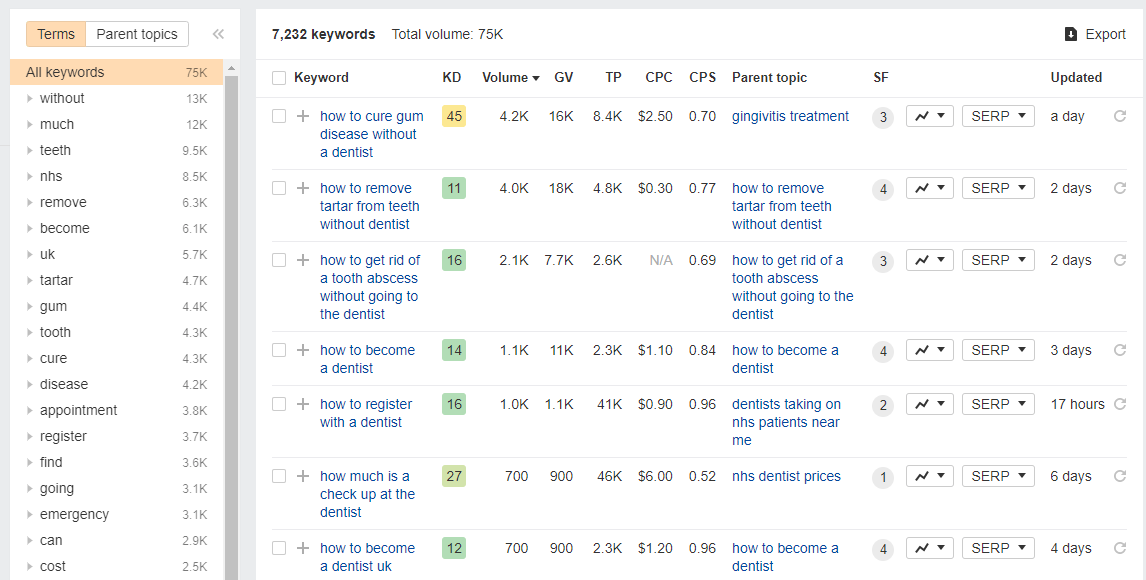Image resolution: width=1146 pixels, height=580 pixels.
Task: Sort by the Volume column header
Action: pyautogui.click(x=510, y=77)
